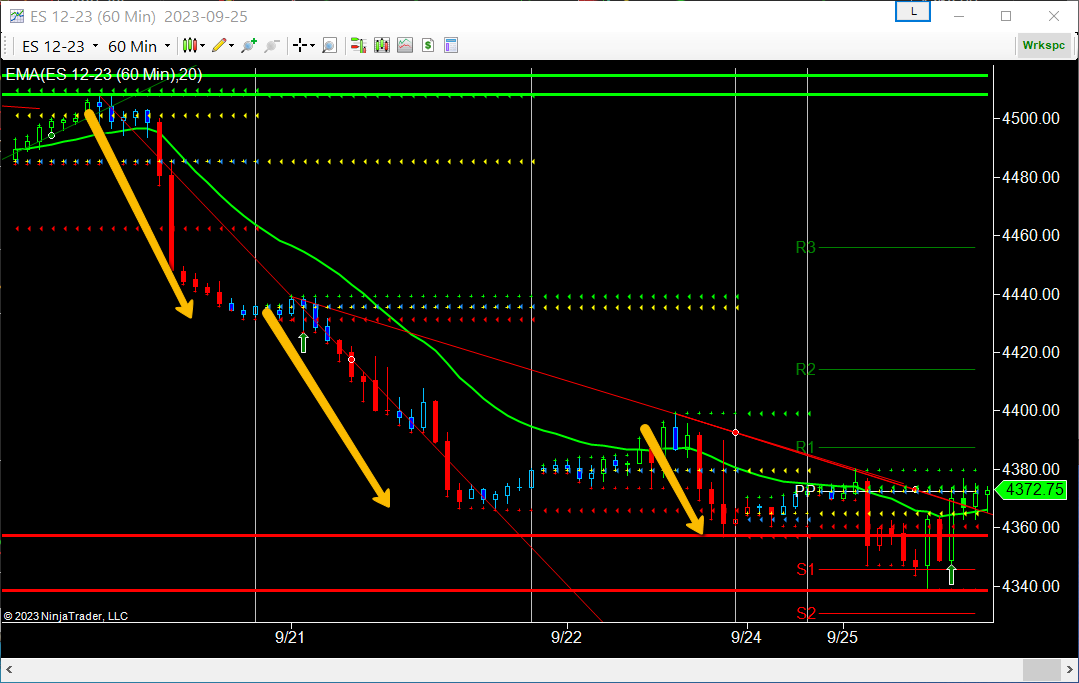Expand the 60 Min interval selector
Viewport: 1079px width, 683px height.
[x=167, y=46]
